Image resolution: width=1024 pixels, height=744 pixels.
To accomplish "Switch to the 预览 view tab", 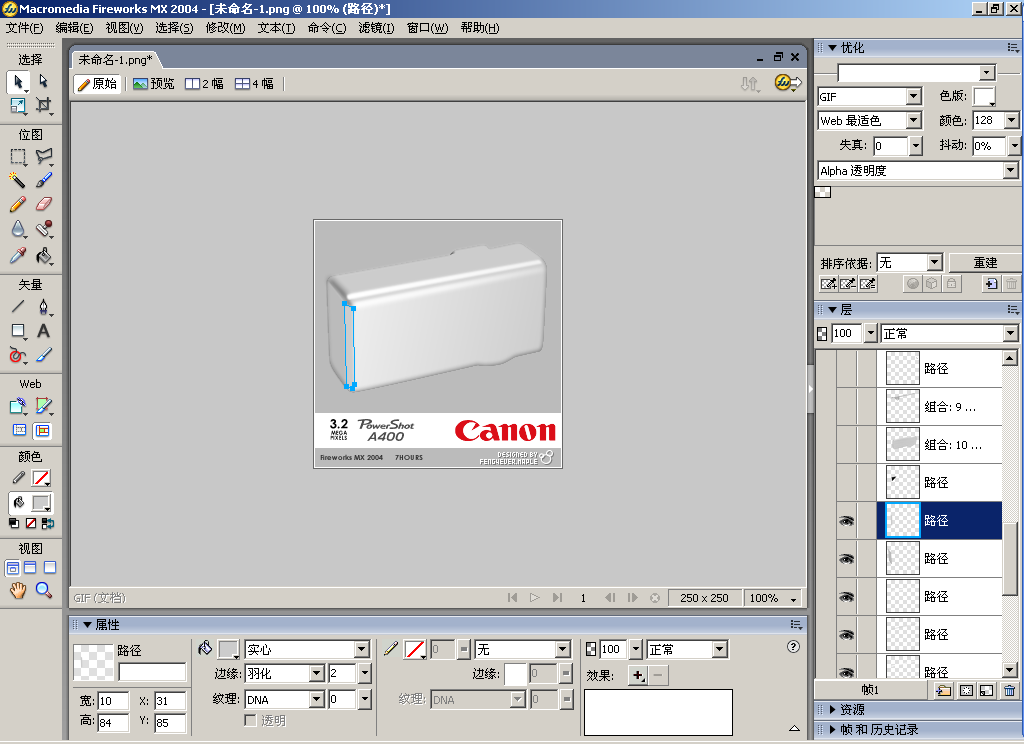I will click(x=153, y=84).
